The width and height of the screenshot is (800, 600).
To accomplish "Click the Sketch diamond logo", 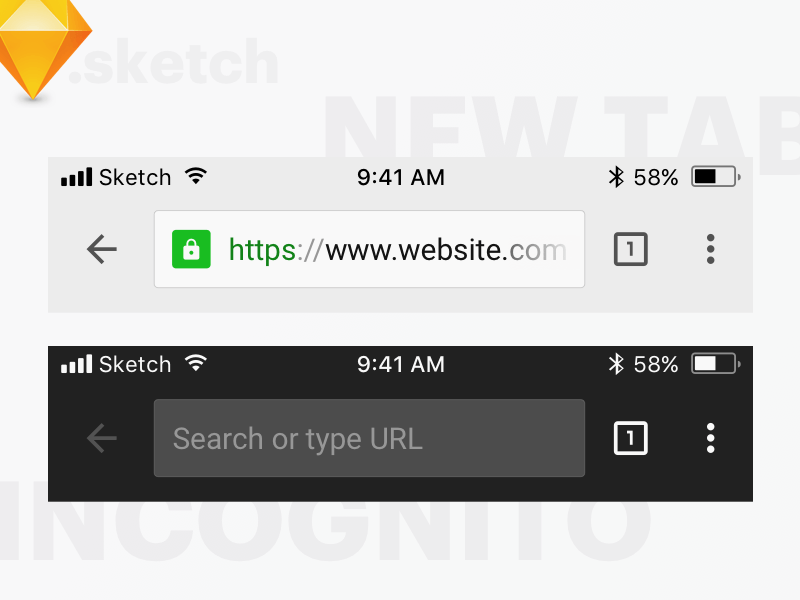I will pos(45,48).
